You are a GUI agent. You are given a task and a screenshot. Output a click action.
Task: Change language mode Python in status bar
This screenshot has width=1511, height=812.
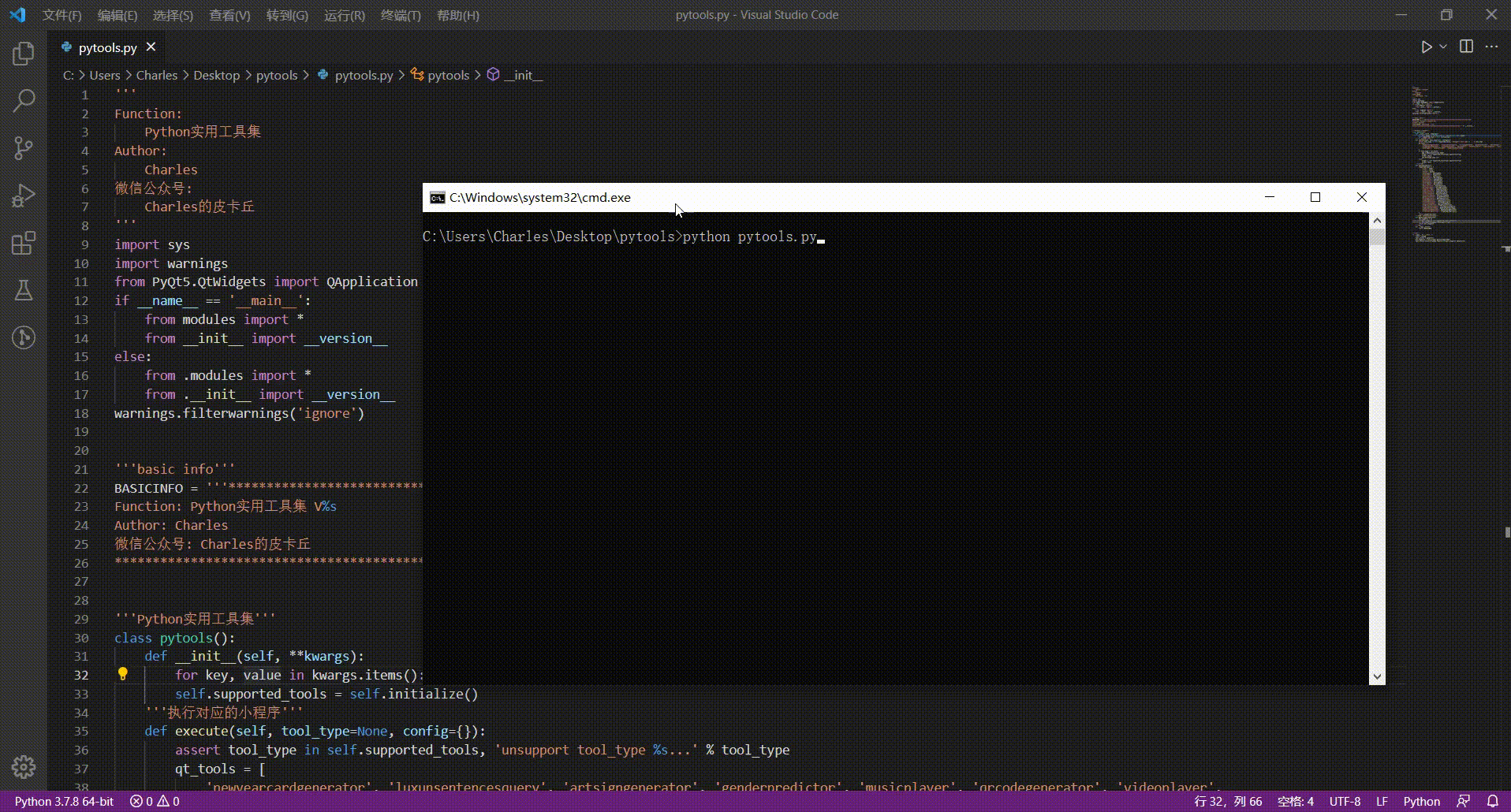click(1421, 801)
